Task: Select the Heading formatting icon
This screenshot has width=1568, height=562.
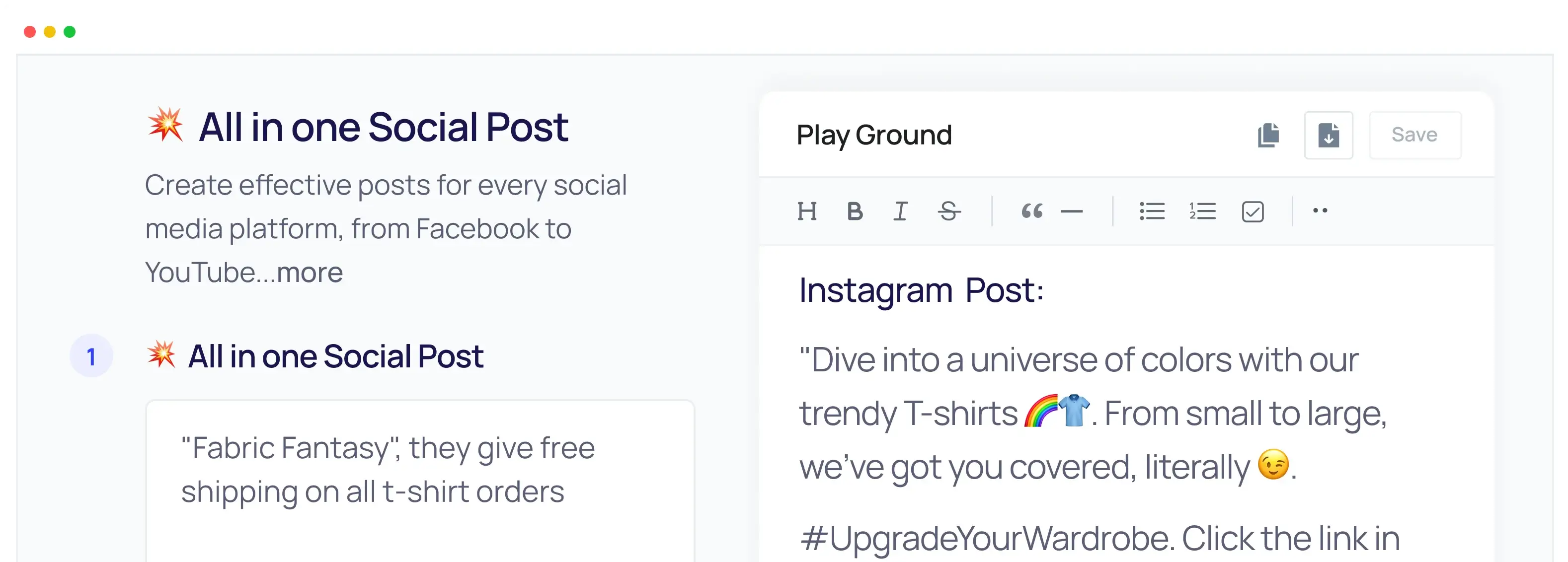Action: coord(808,211)
